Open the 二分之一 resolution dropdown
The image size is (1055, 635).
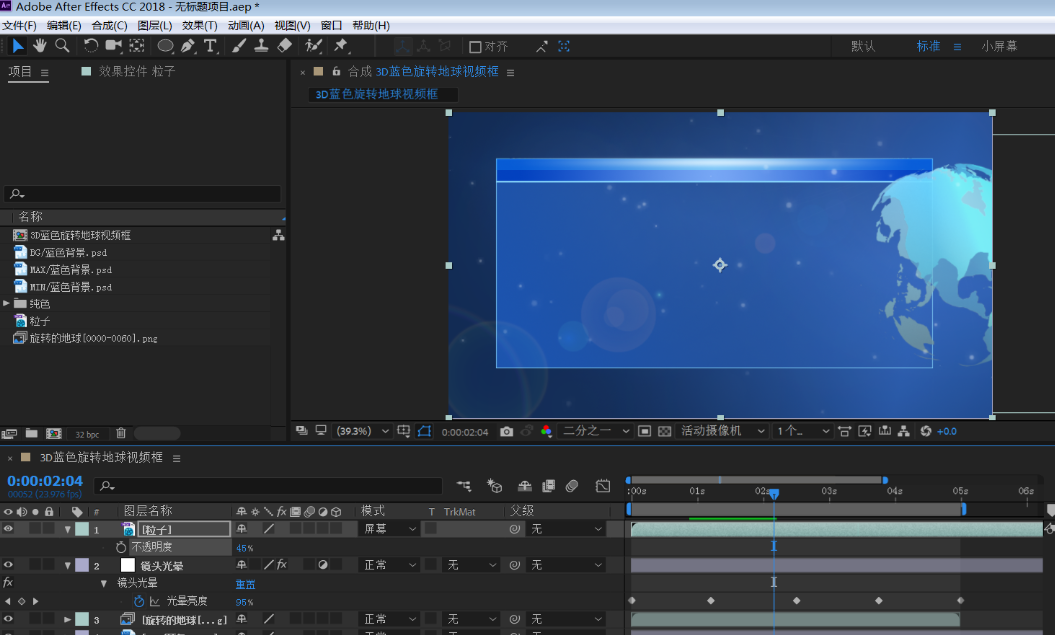(596, 431)
